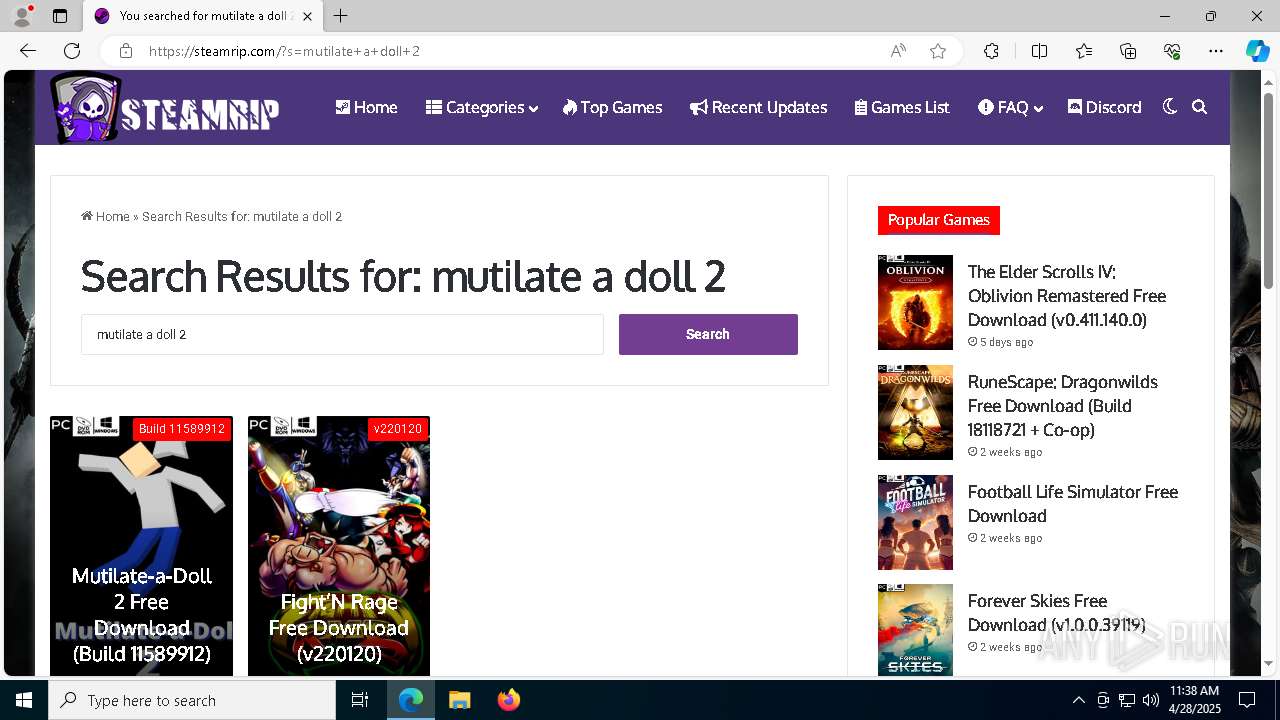Screen dimensions: 1280x720
Task: Go back with the browser back arrow
Action: (x=28, y=51)
